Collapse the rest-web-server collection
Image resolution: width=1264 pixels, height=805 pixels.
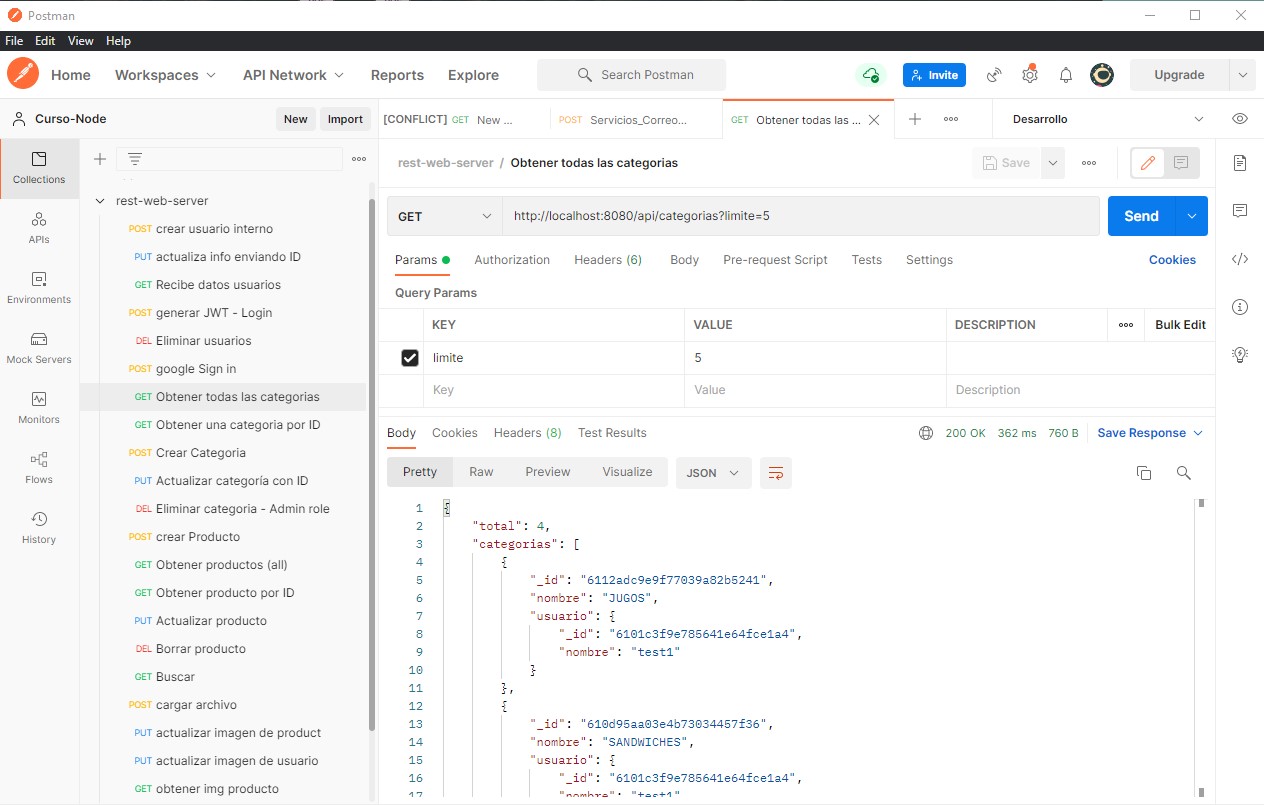pyautogui.click(x=100, y=201)
